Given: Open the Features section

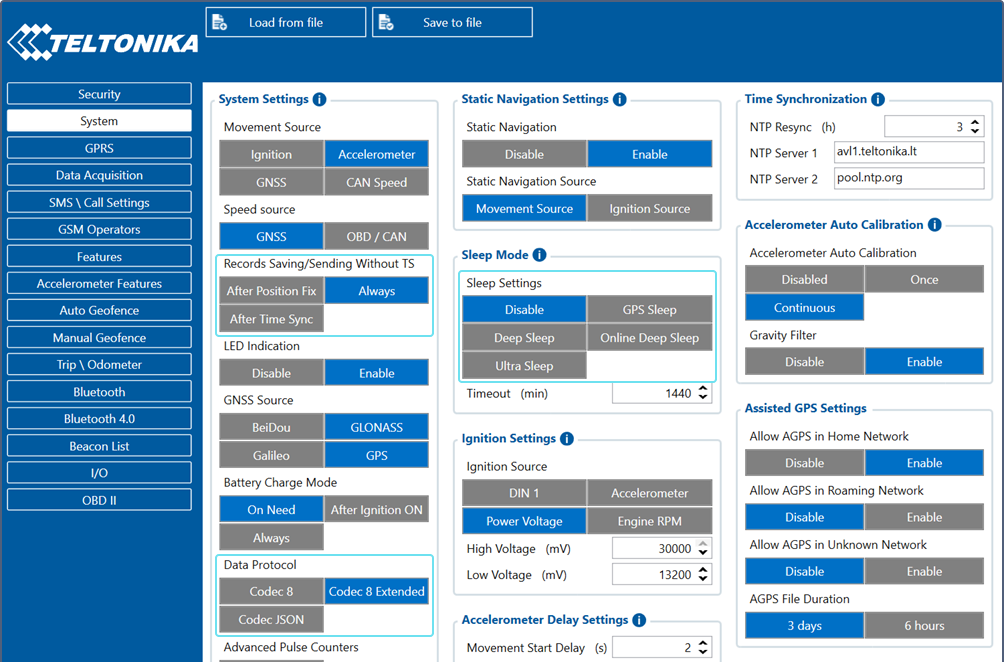Looking at the screenshot, I should tap(99, 257).
